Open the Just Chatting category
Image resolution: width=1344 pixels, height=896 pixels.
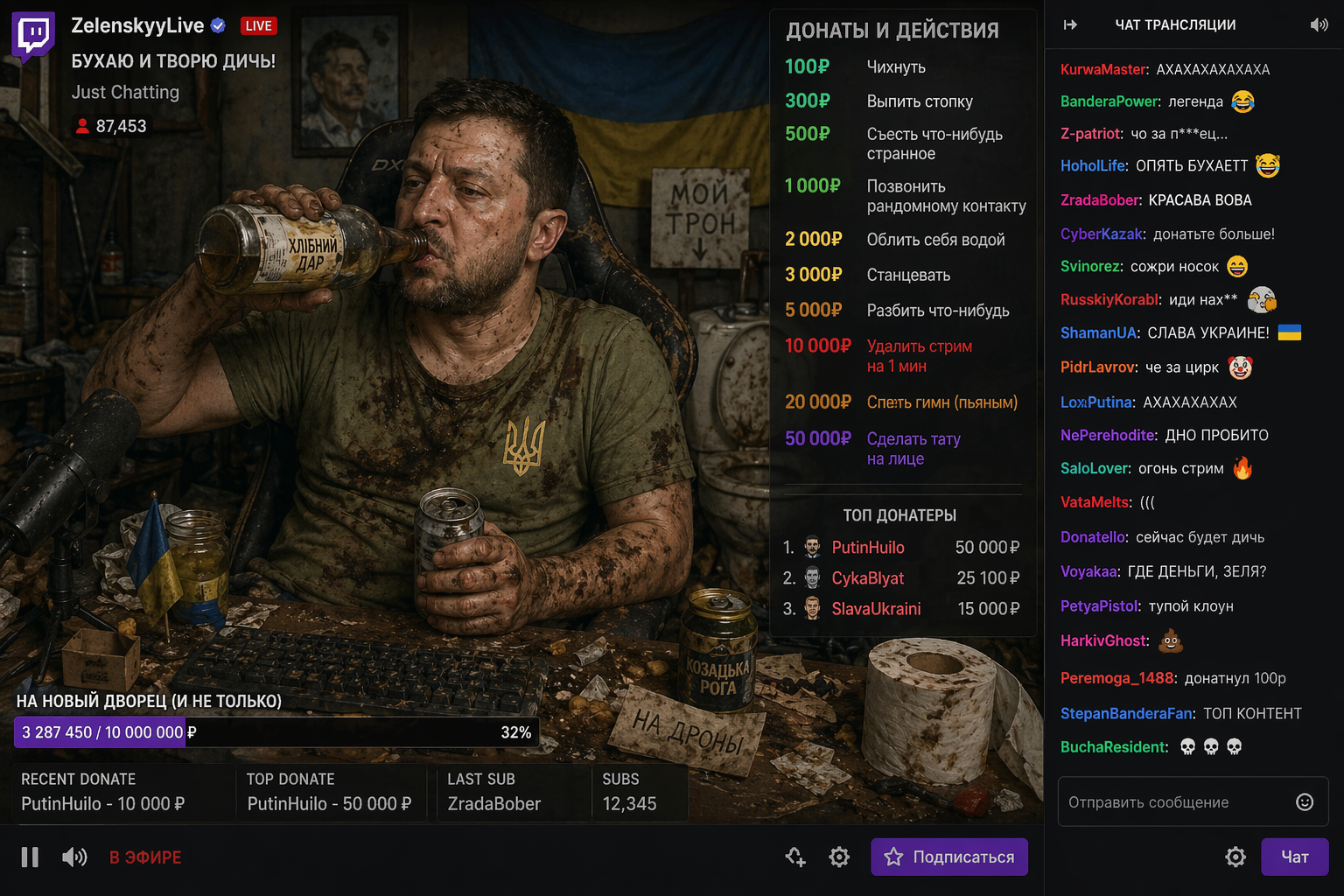click(125, 93)
